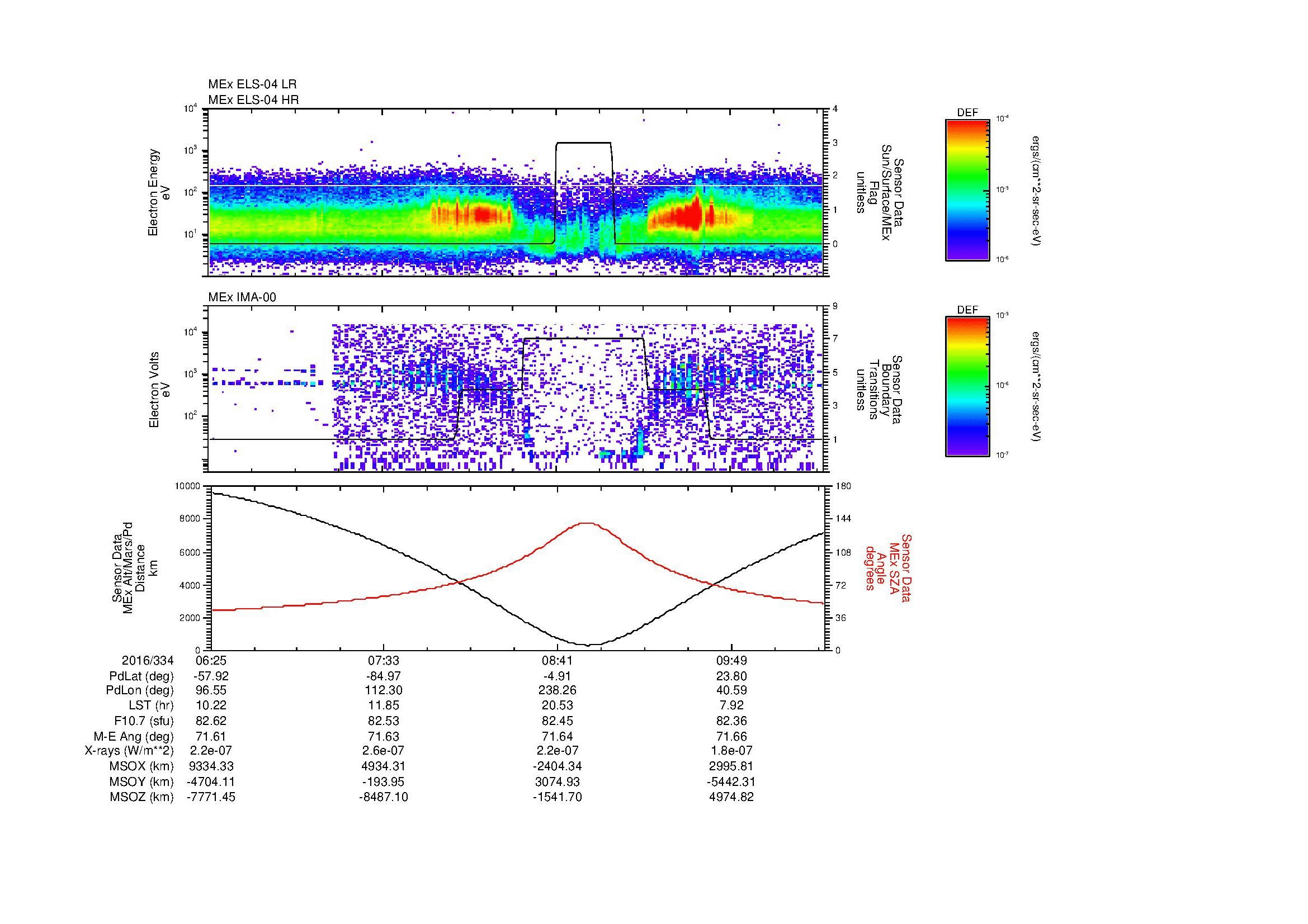1308x924 pixels.
Task: Click the 'F10.7 (sfu)' row label
Action: tap(143, 721)
